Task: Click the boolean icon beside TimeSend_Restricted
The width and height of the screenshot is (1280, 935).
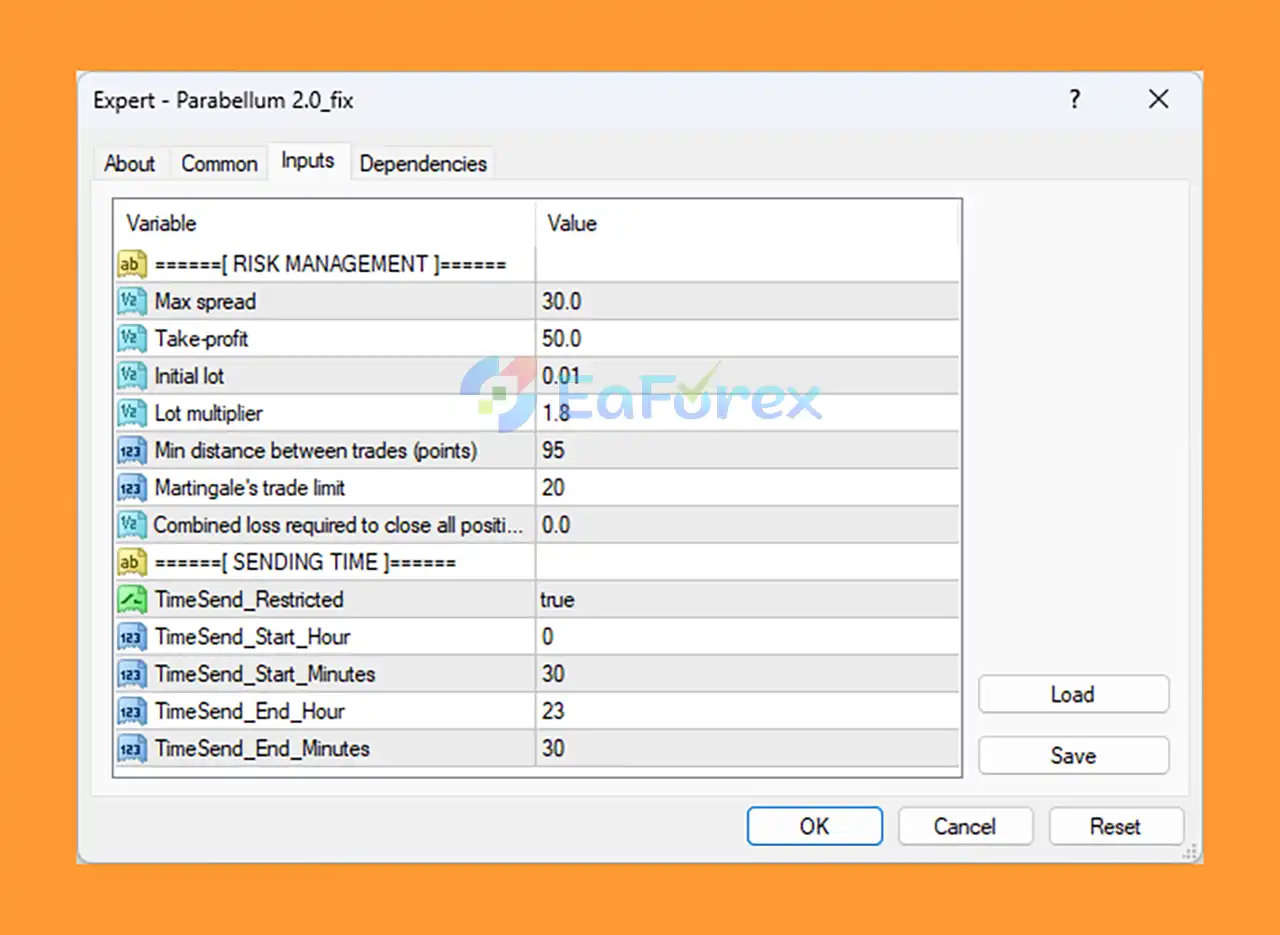Action: pos(132,599)
